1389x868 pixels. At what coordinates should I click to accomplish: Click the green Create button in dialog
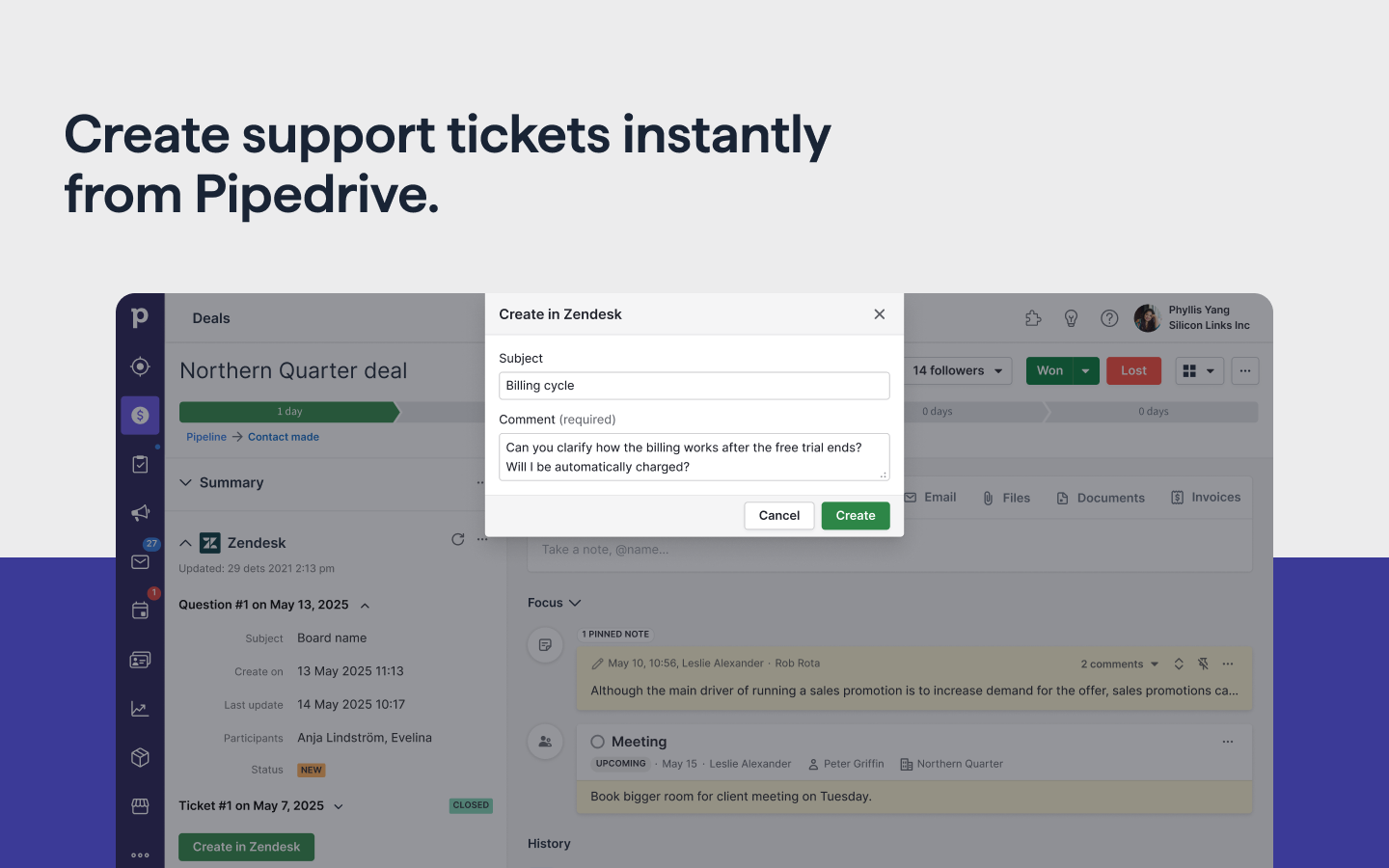pos(855,516)
